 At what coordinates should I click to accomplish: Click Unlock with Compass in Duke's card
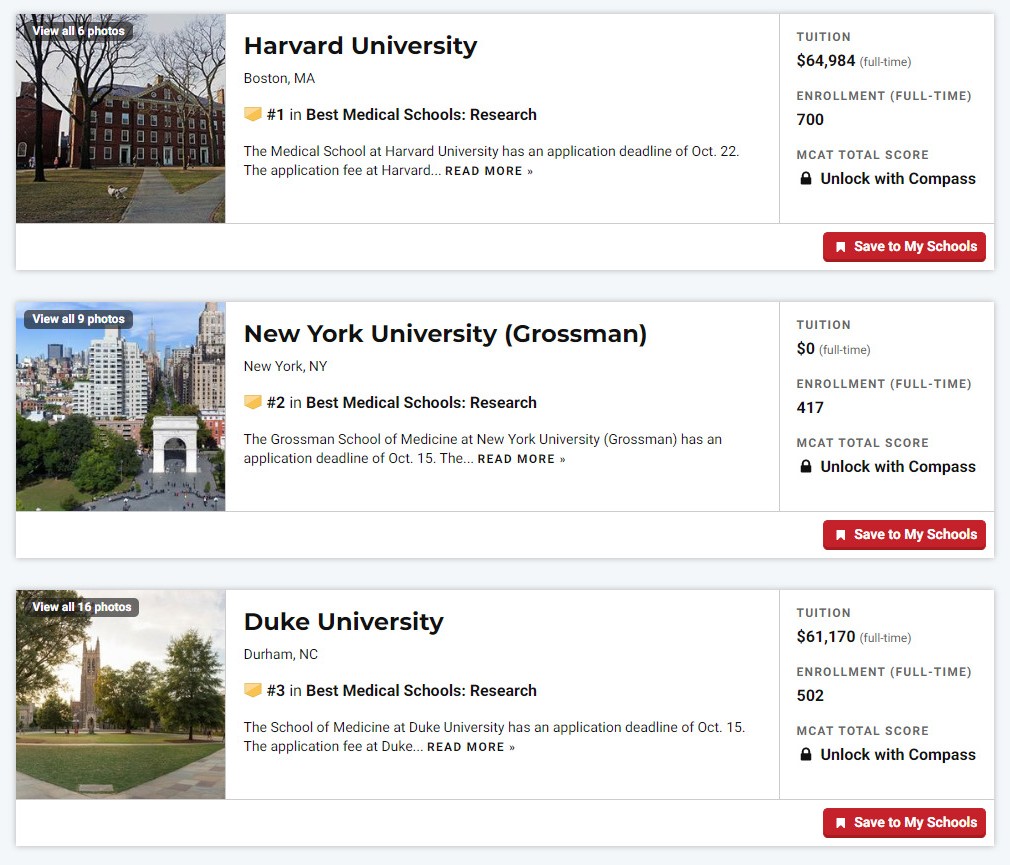(x=897, y=755)
